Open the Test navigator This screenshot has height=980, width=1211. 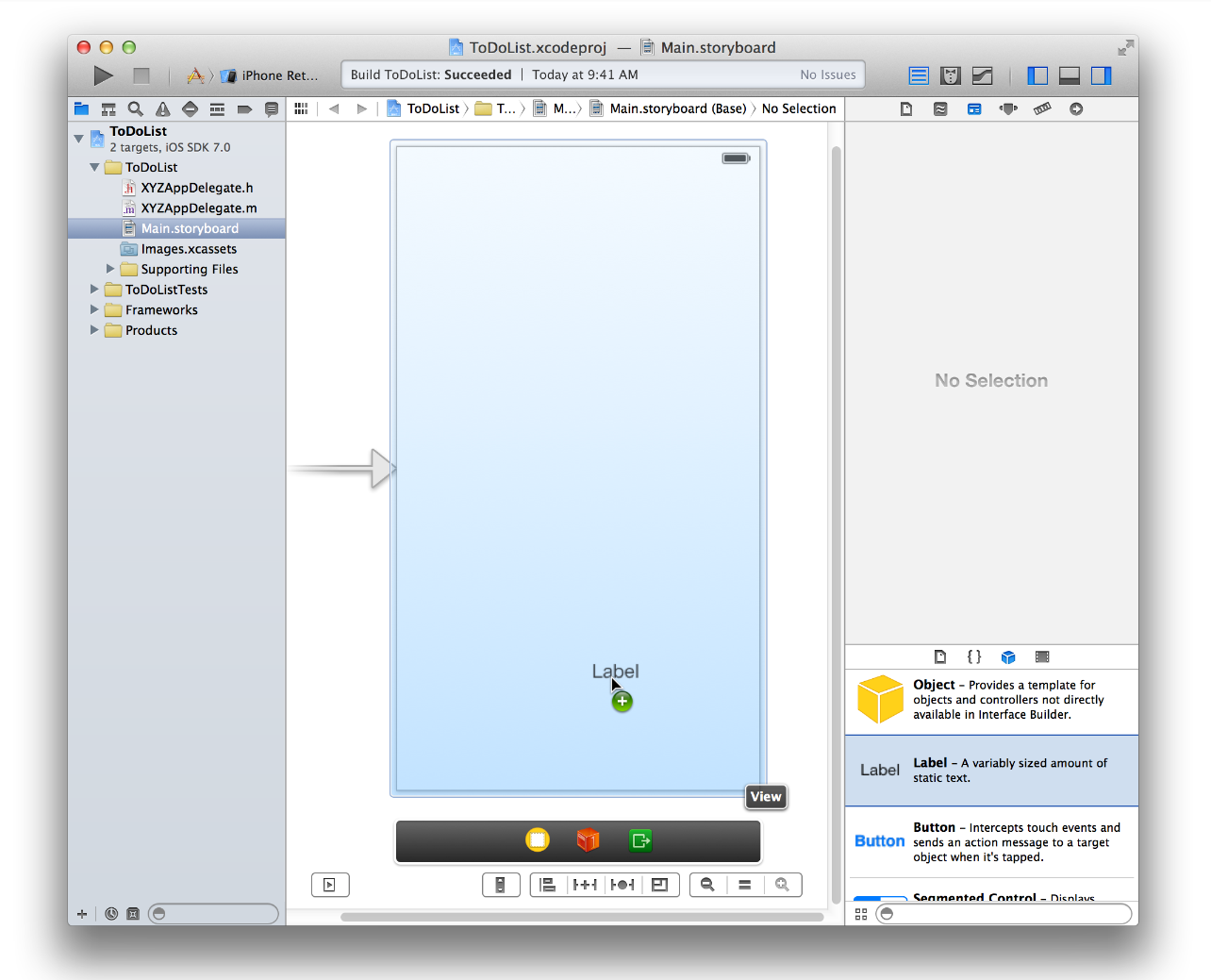190,109
